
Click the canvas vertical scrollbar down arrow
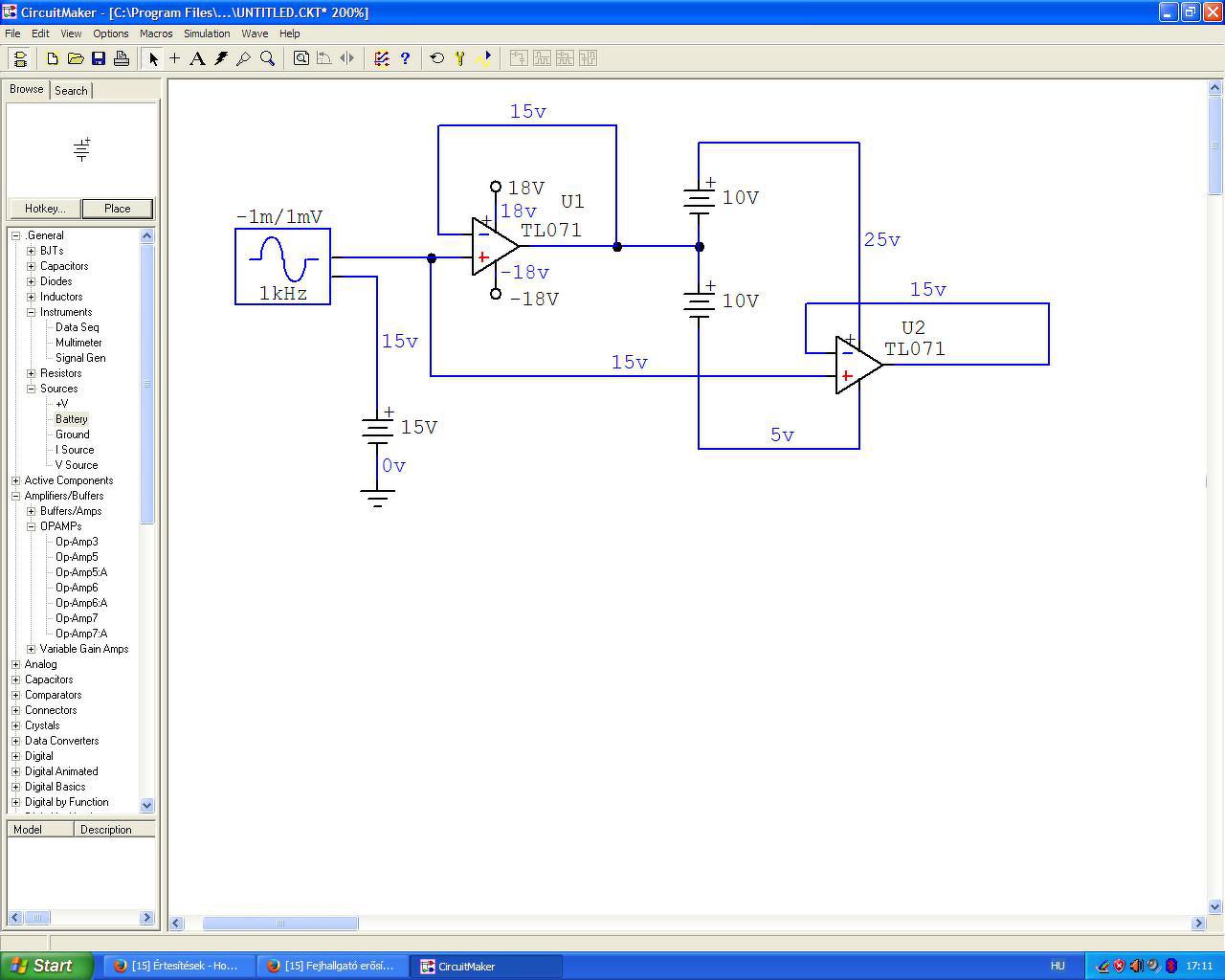click(1215, 906)
